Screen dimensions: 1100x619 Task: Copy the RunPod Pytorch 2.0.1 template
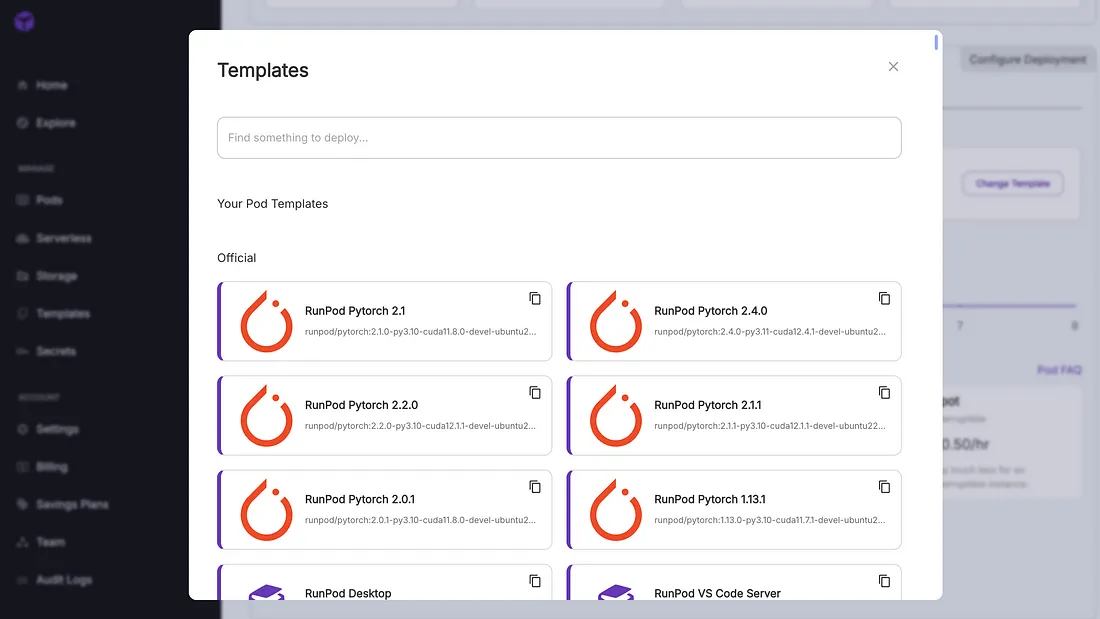coord(535,486)
